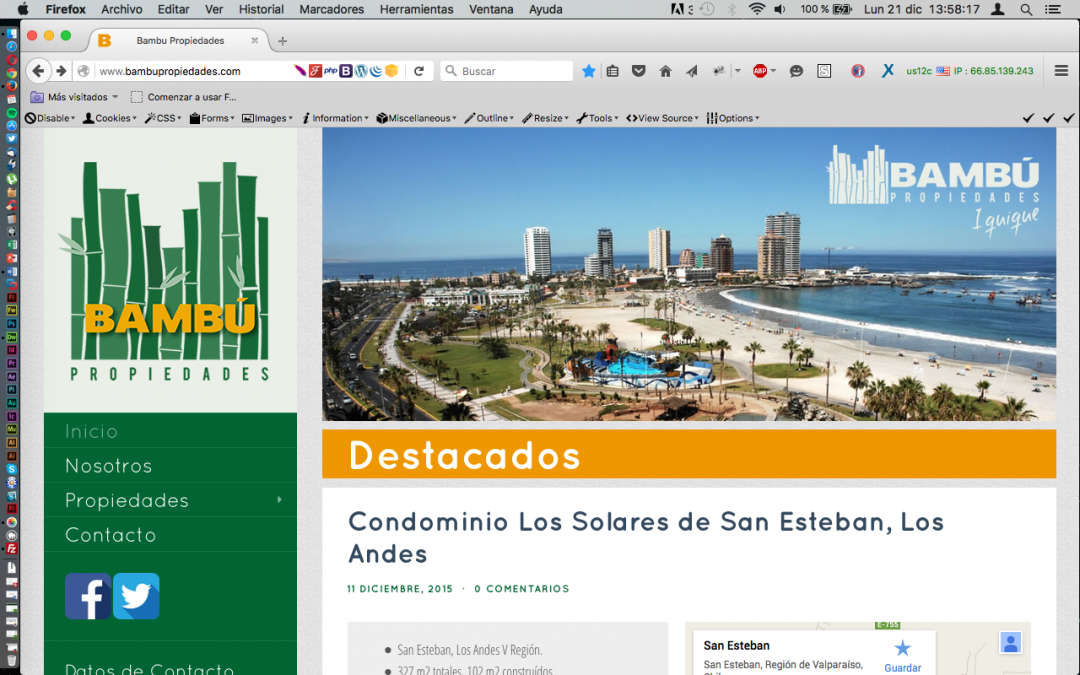Go back to the previous page
Screen dimensions: 1080x675
(39, 70)
